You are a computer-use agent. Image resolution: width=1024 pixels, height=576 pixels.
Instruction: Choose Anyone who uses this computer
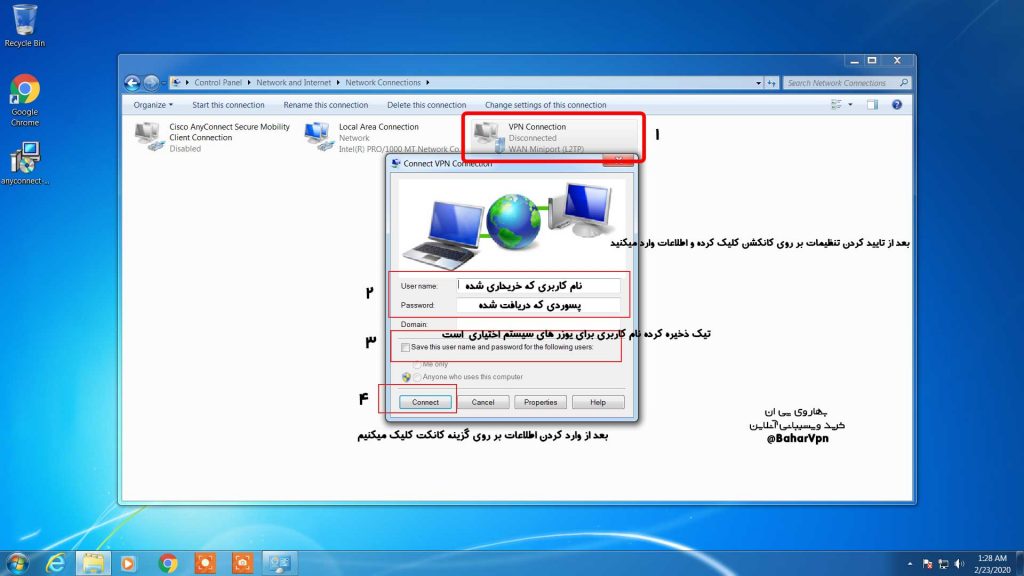click(x=416, y=377)
